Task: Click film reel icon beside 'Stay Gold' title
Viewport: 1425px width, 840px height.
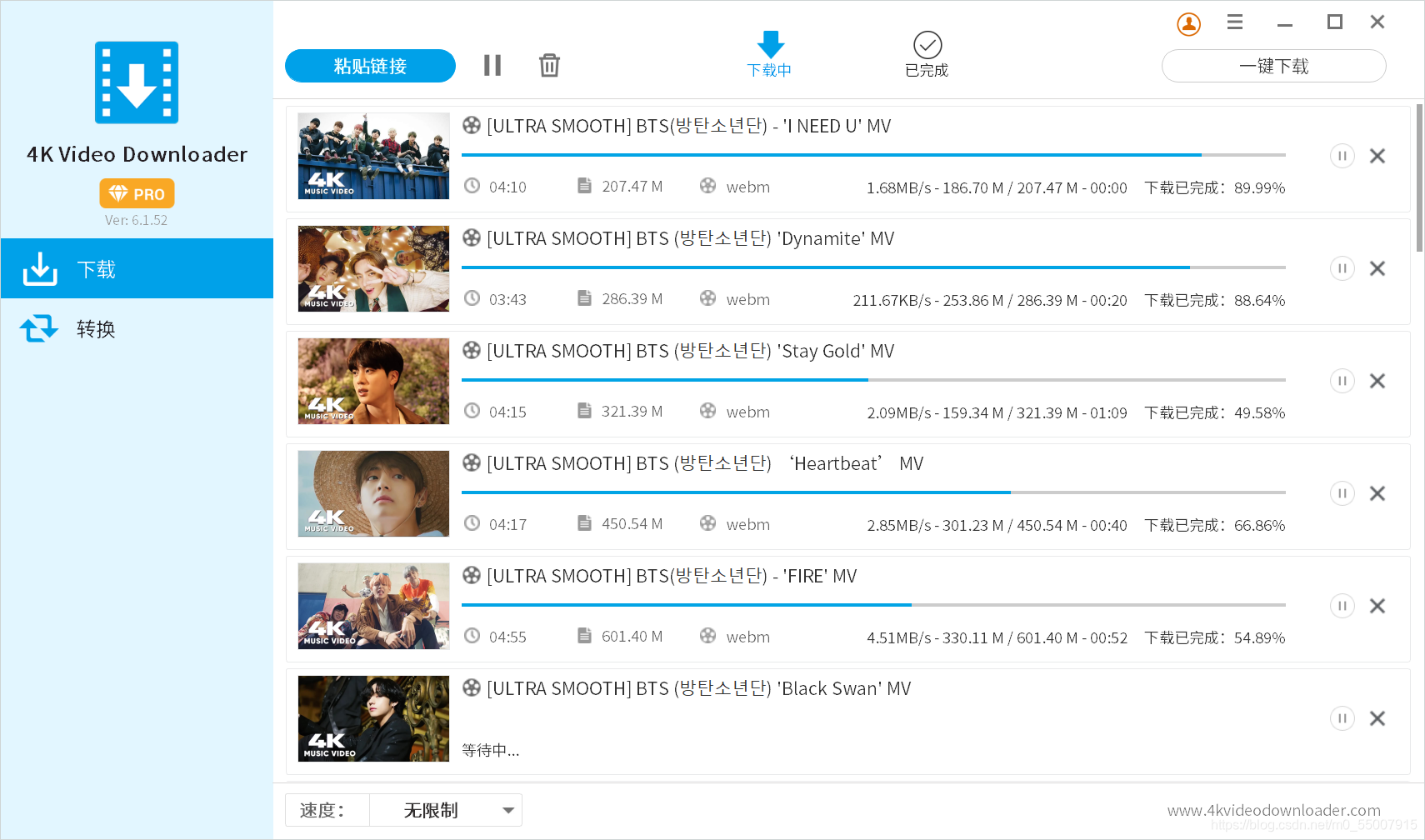Action: pyautogui.click(x=472, y=350)
